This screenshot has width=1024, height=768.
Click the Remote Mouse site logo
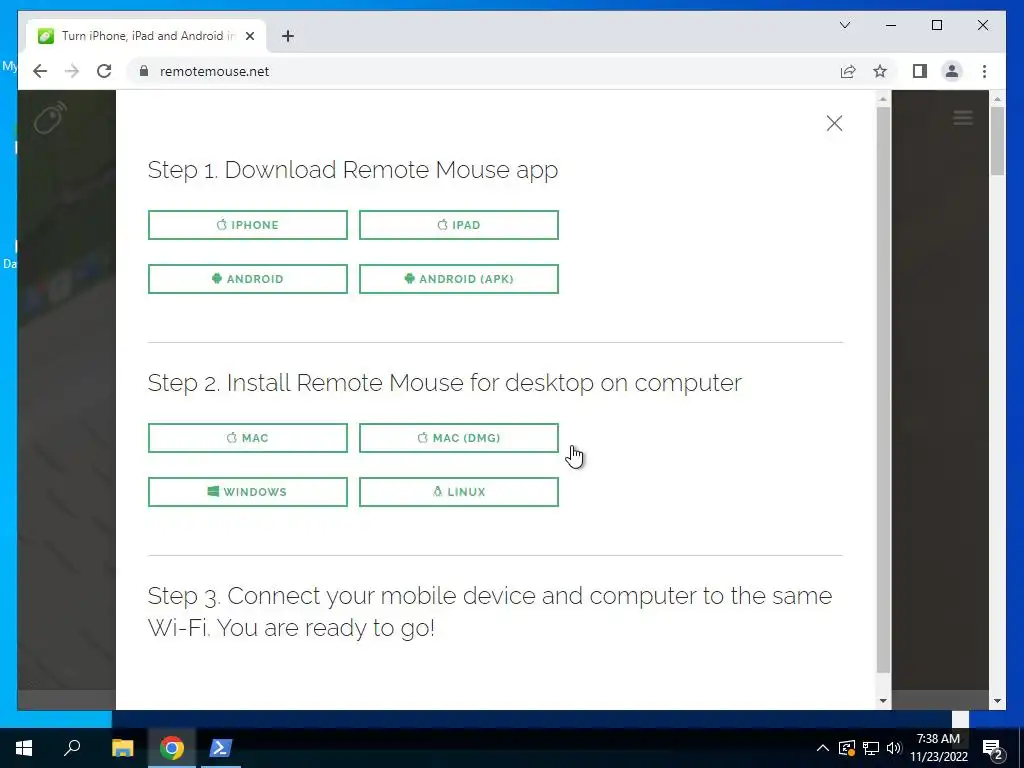pyautogui.click(x=50, y=118)
